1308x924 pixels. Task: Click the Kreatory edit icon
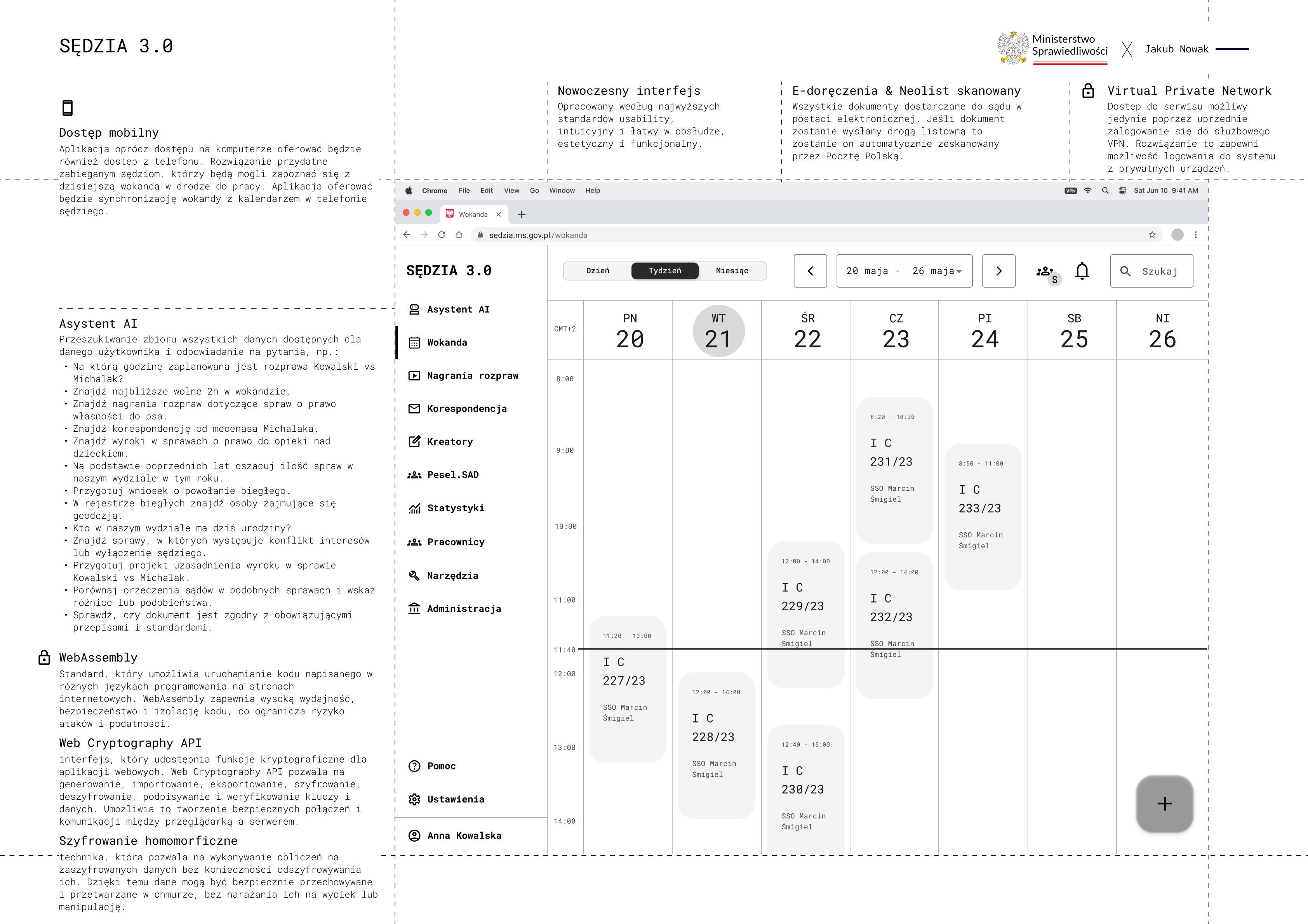point(414,441)
